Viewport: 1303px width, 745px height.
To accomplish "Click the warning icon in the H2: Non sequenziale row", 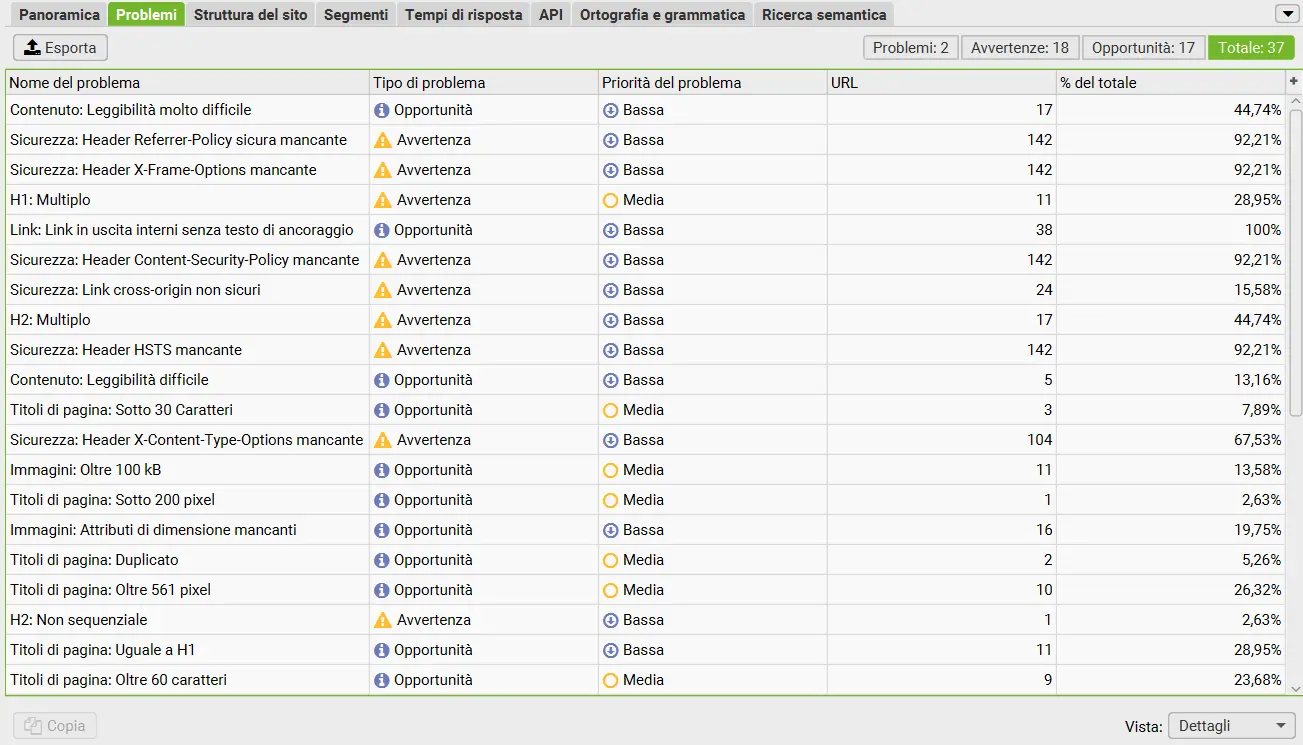I will 383,620.
